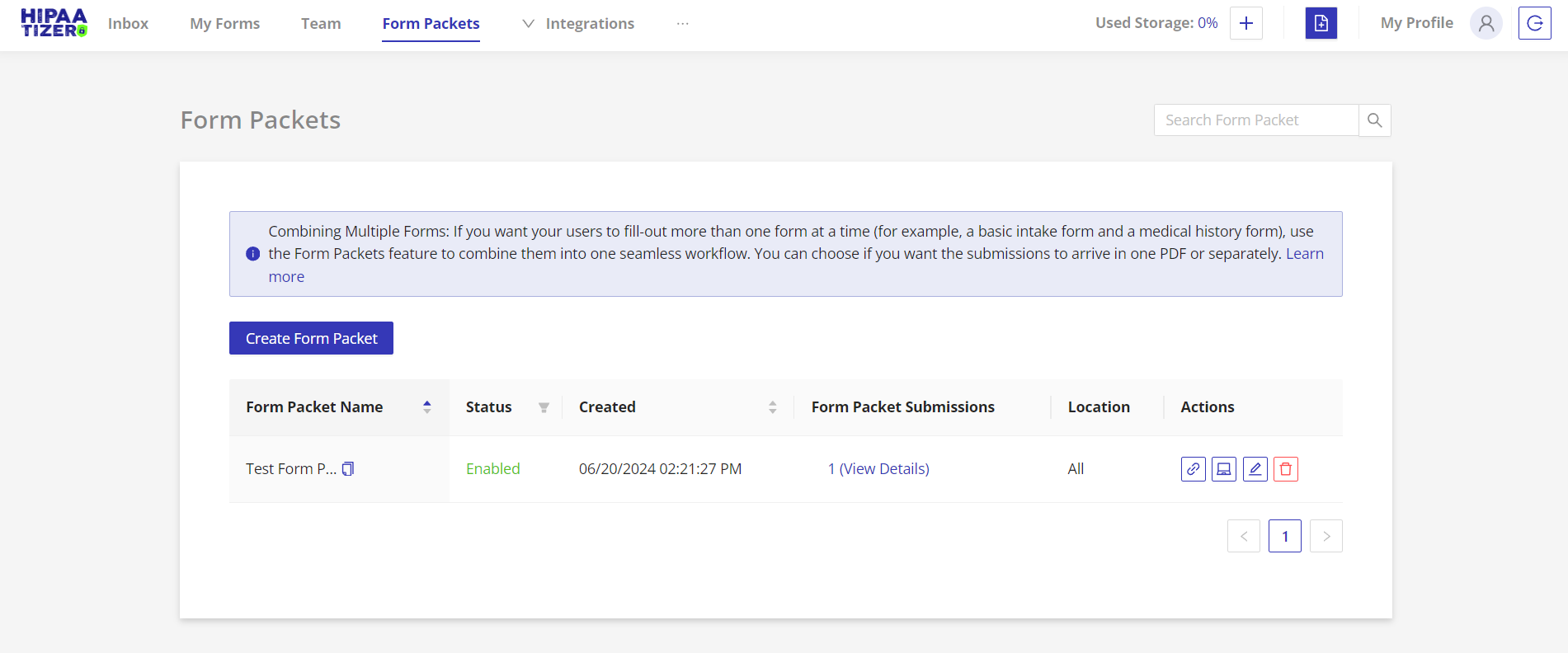Click the plus icon next to Used Storage

pos(1245,23)
